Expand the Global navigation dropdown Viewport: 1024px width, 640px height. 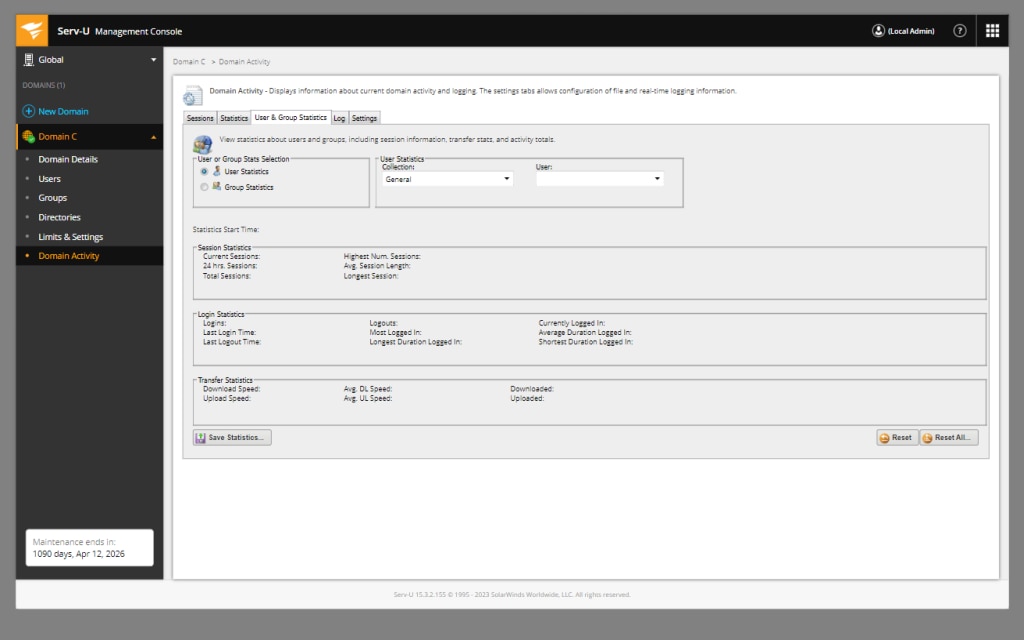pos(152,59)
